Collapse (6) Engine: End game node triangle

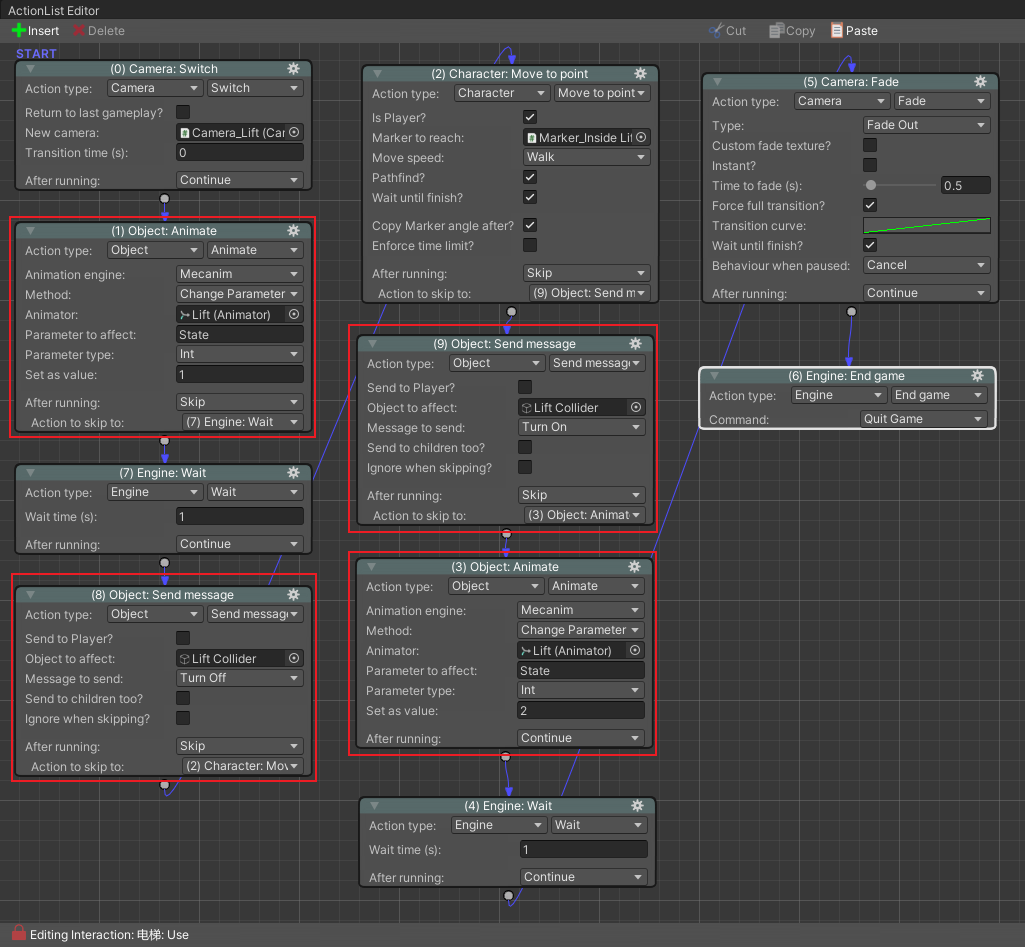pyautogui.click(x=714, y=376)
